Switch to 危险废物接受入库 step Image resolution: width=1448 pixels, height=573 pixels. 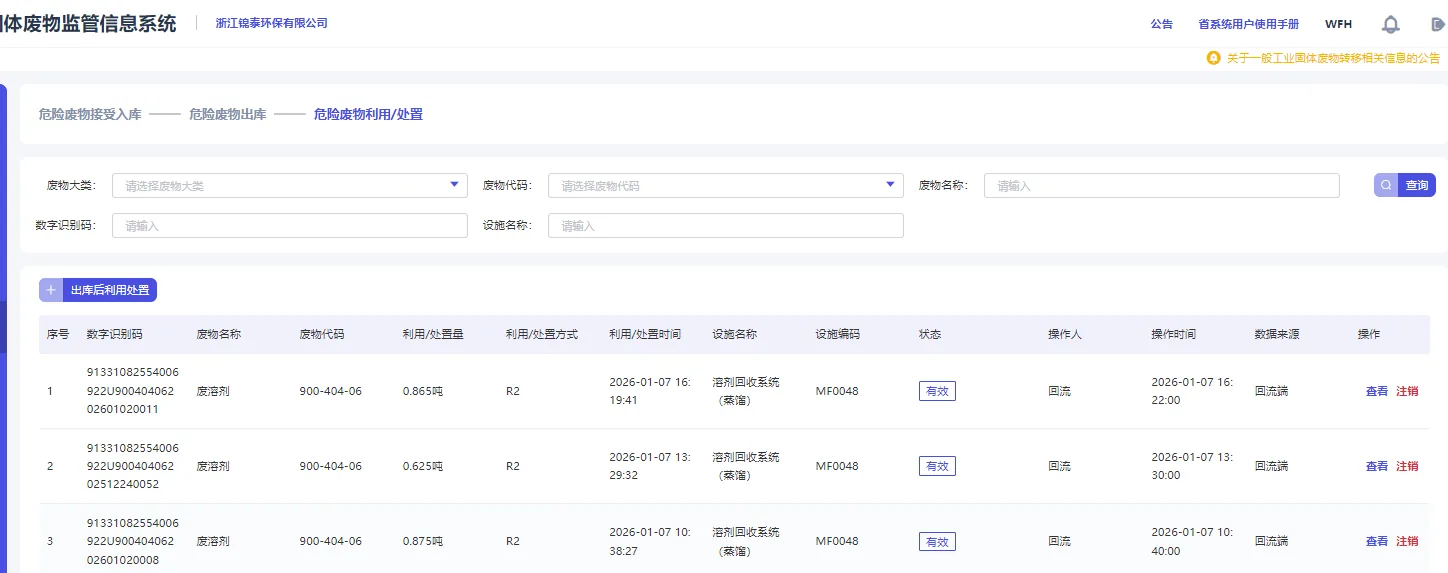pos(90,115)
